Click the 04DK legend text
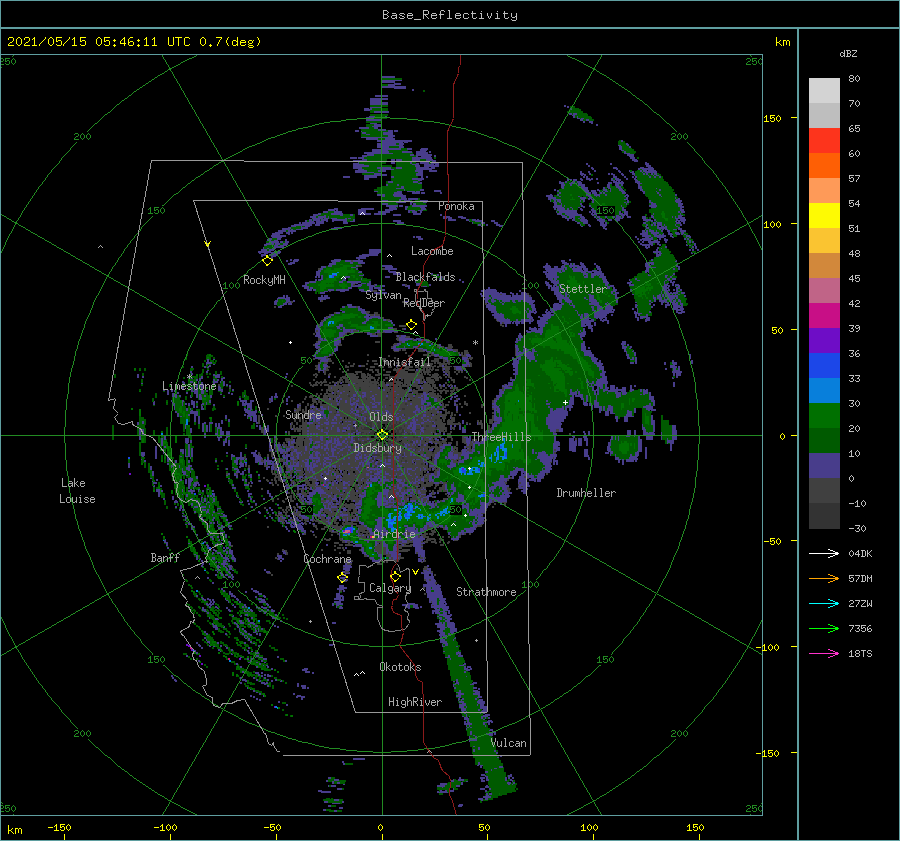The width and height of the screenshot is (900, 841). (860, 553)
